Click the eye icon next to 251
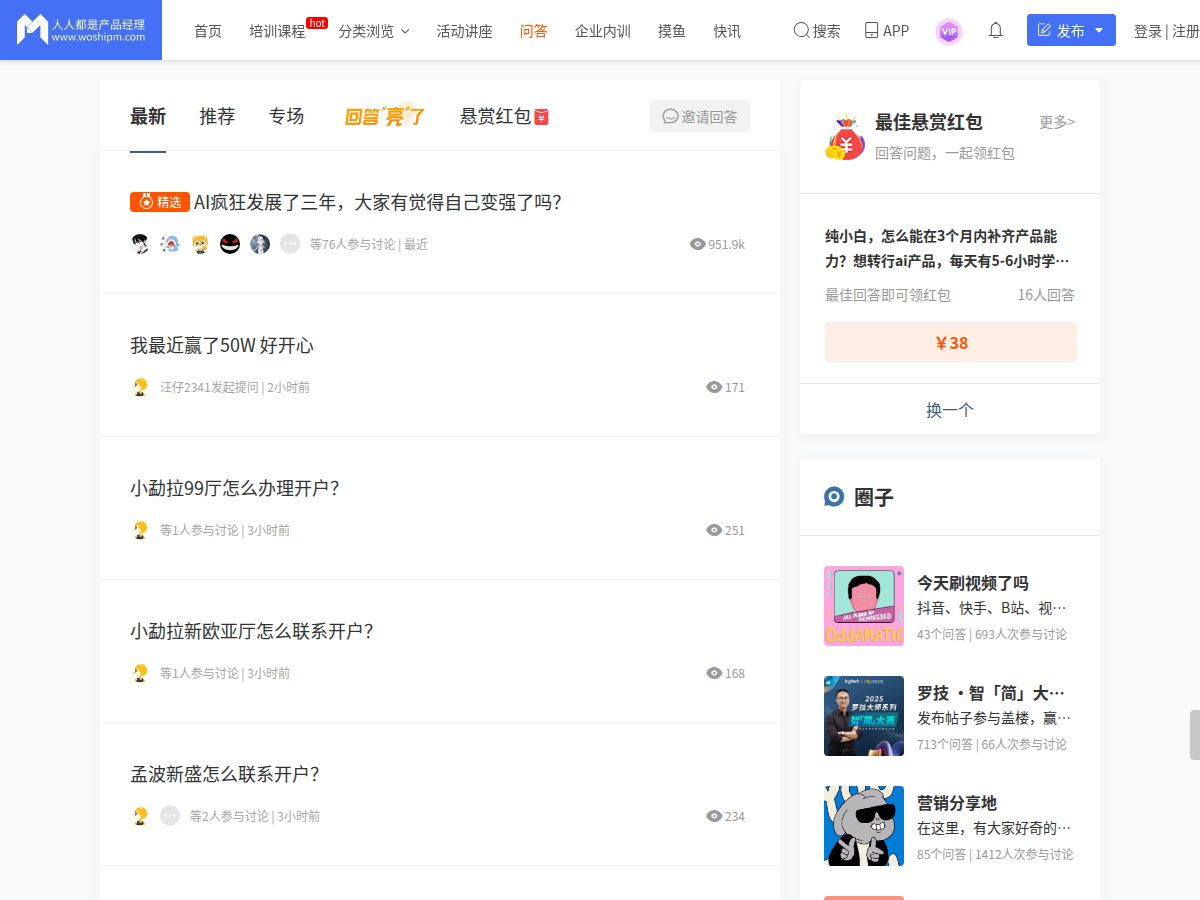 click(x=714, y=530)
